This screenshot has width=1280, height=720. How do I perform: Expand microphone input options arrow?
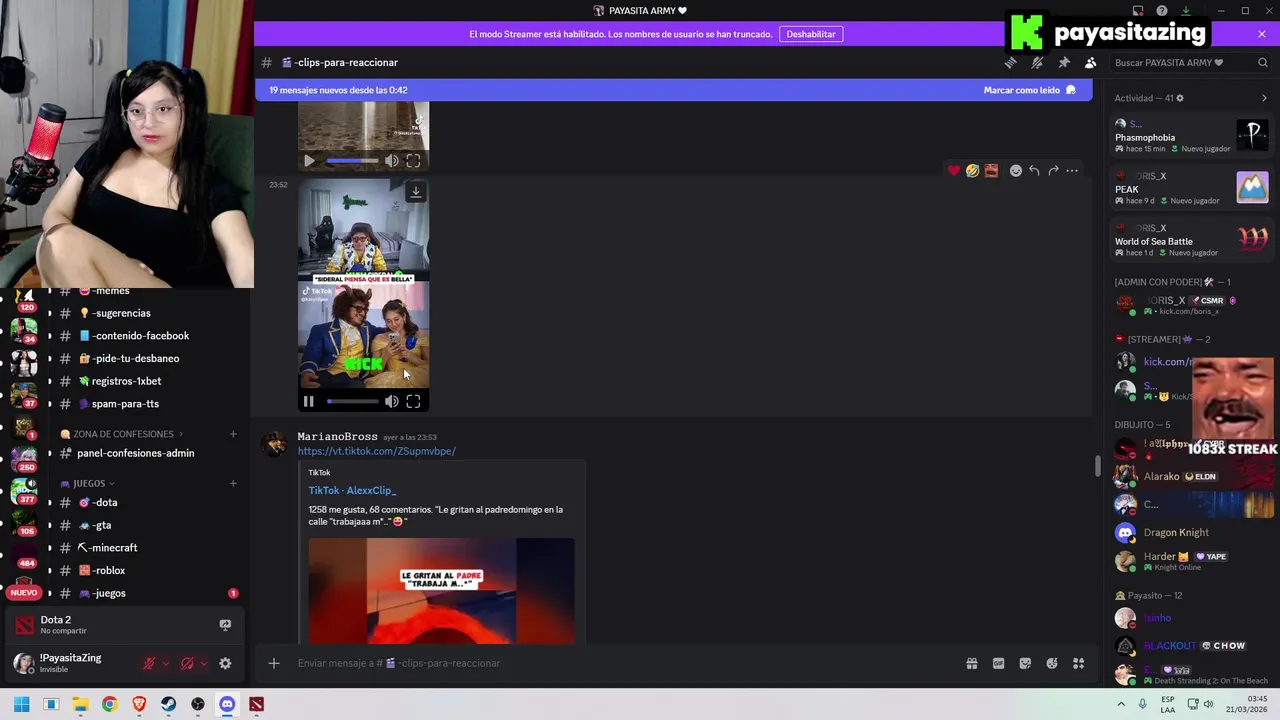click(x=166, y=663)
